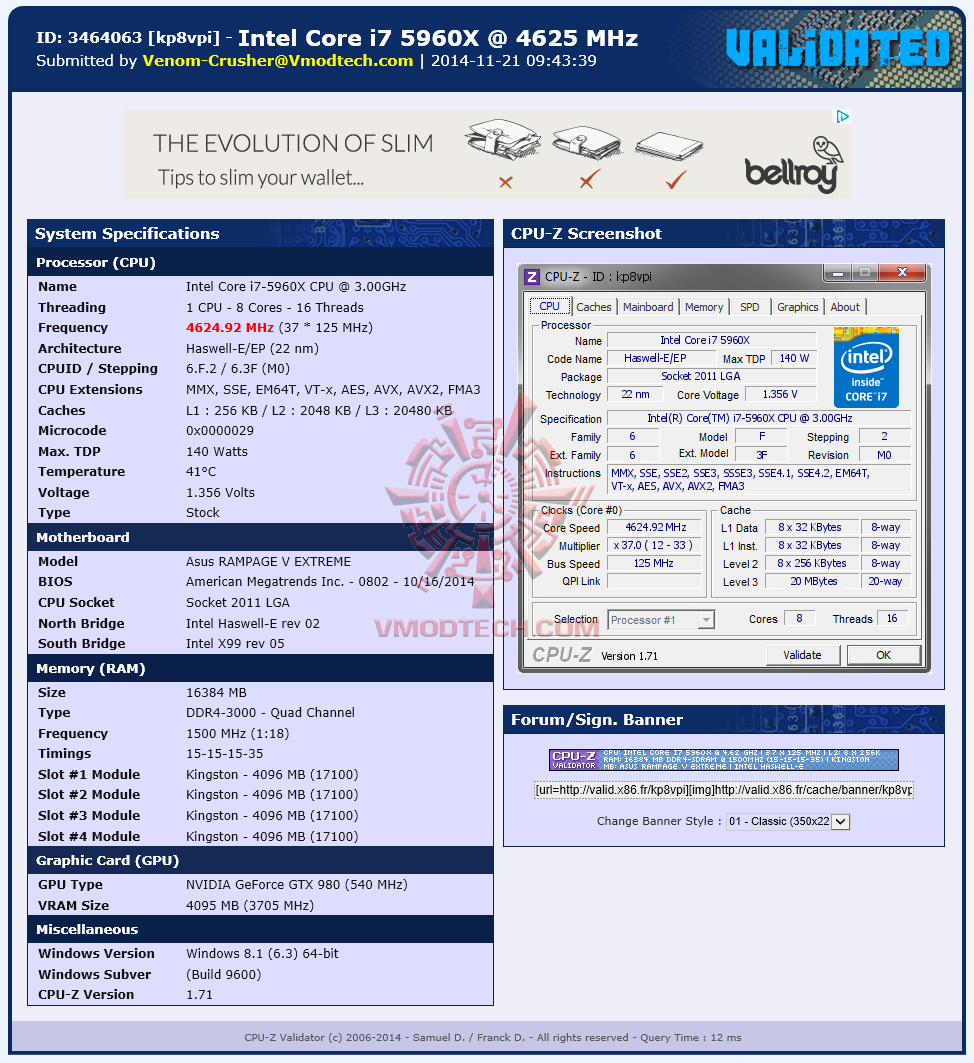974x1063 pixels.
Task: Click the bellroy owl logo in the ad
Action: [x=794, y=165]
